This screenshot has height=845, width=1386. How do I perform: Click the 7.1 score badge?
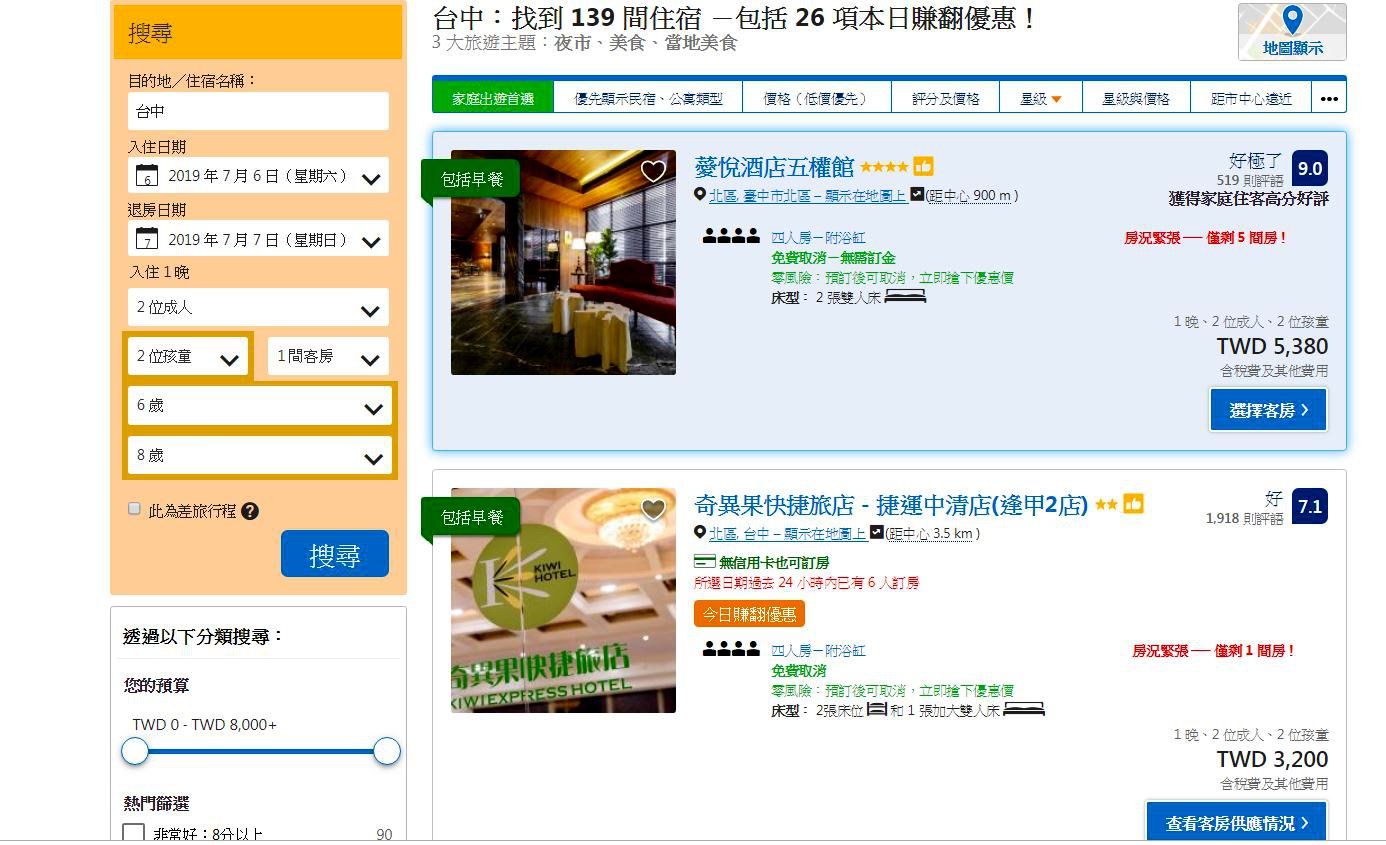1310,506
